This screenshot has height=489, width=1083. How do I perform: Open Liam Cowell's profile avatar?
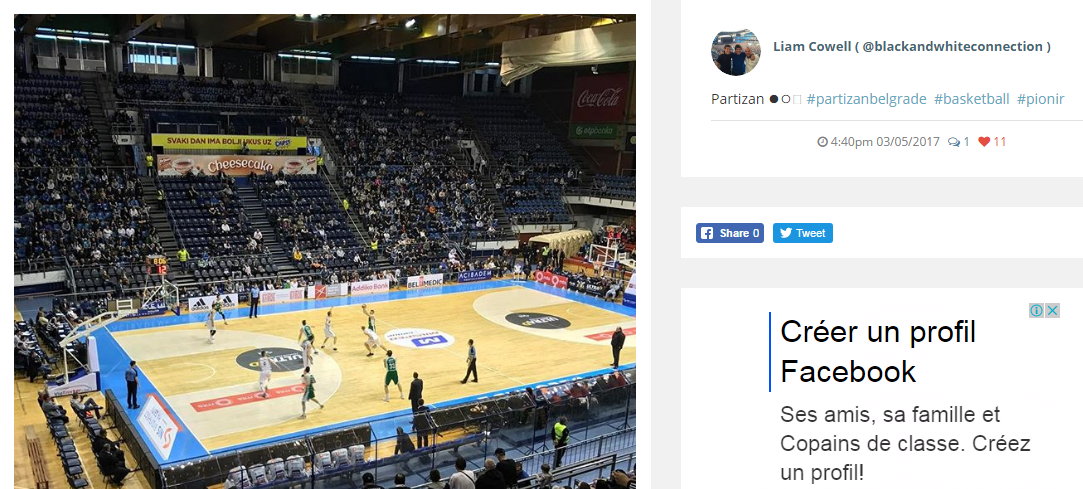736,52
